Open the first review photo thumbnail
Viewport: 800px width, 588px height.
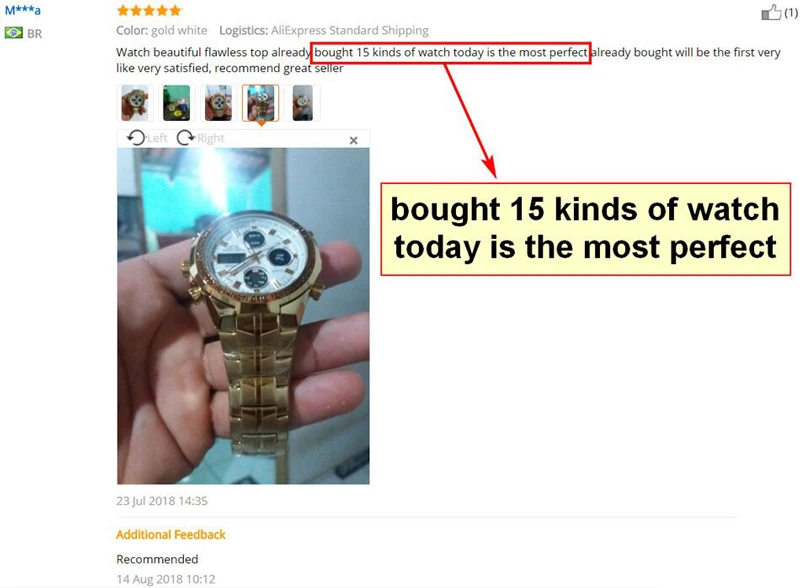click(x=135, y=103)
